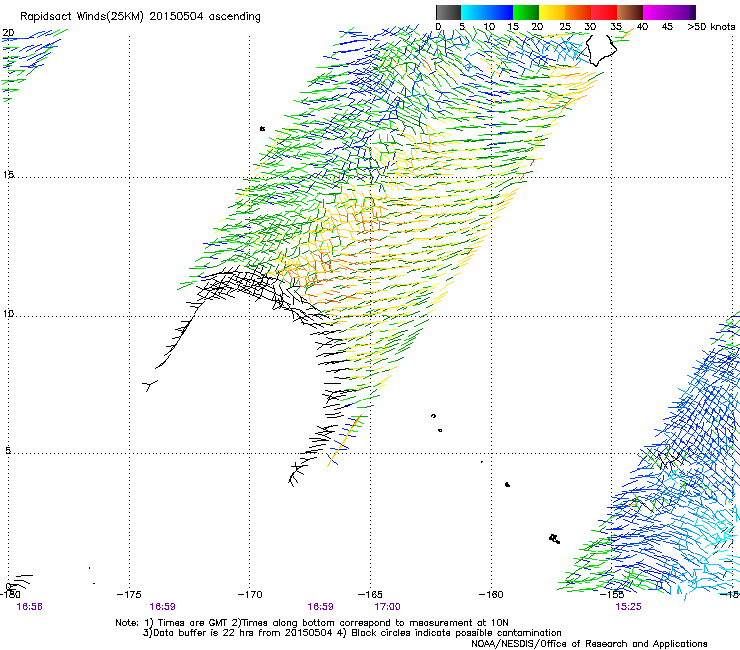Viewport: 740px width, 650px height.
Task: Click the longitude label '-155'
Action: click(612, 594)
